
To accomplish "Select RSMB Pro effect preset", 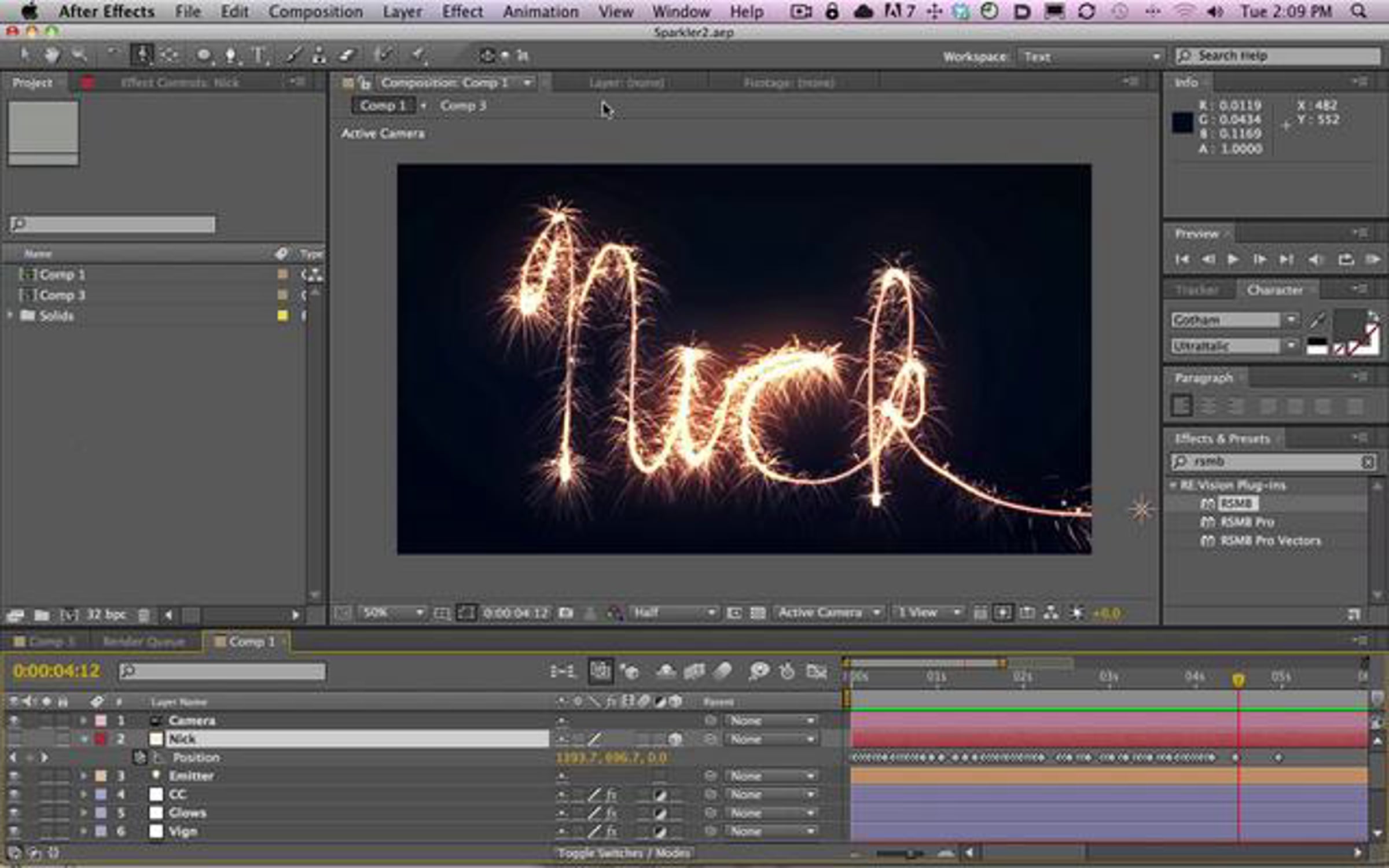I will [x=1247, y=523].
